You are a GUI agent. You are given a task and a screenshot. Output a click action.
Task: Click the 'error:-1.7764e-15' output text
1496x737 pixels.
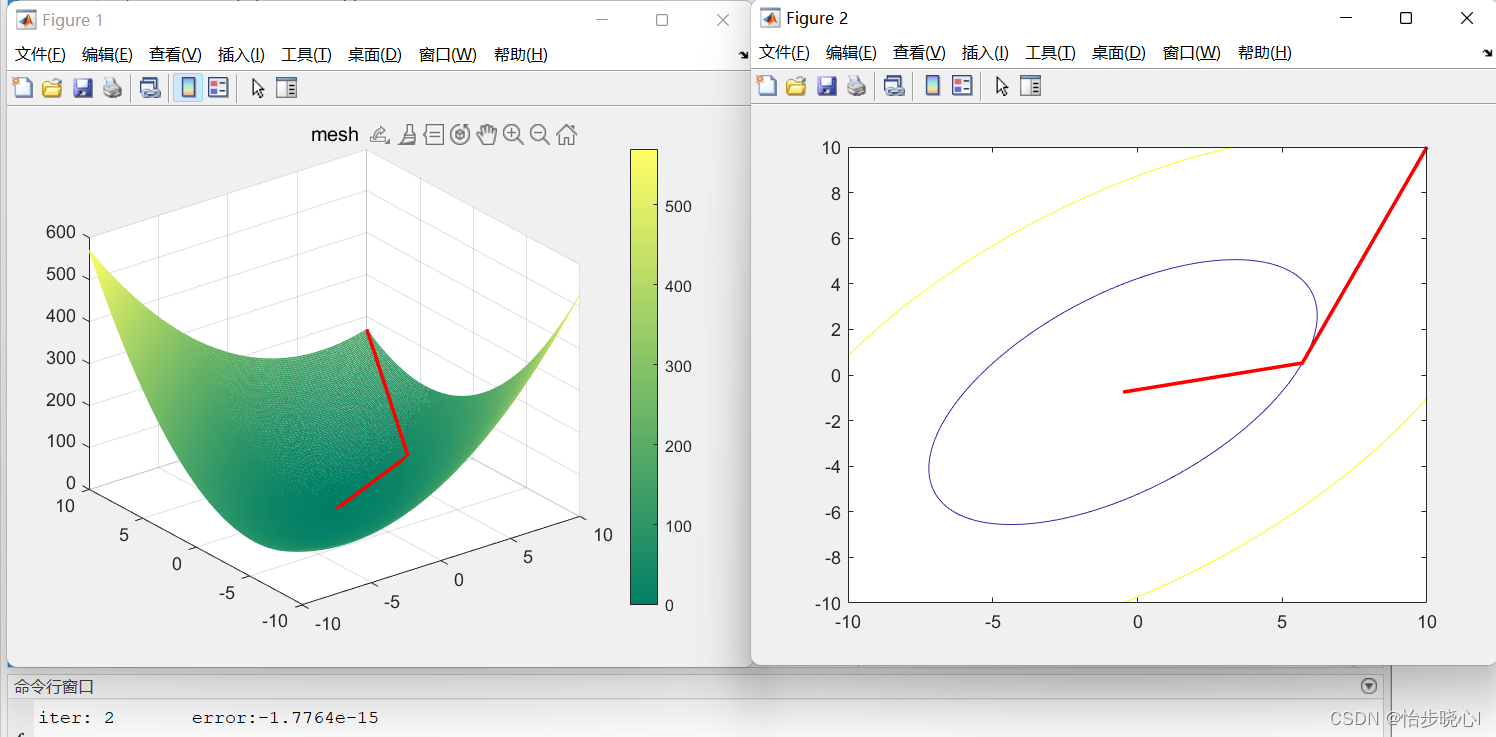(x=285, y=718)
